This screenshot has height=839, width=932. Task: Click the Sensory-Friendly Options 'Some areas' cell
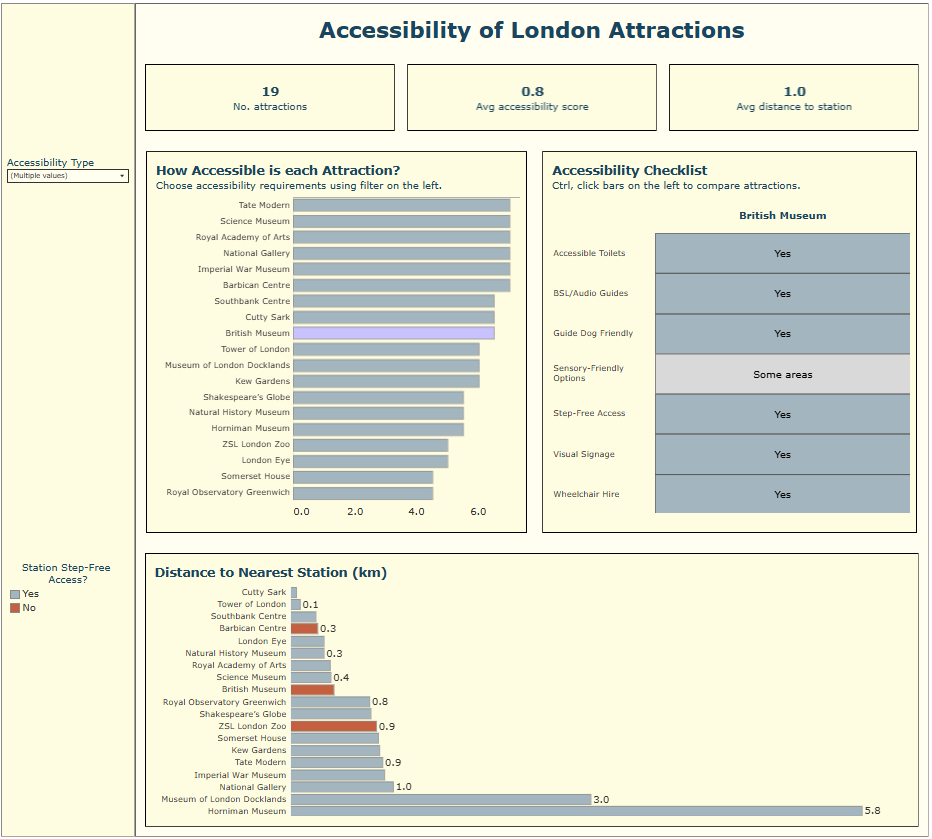pyautogui.click(x=782, y=375)
